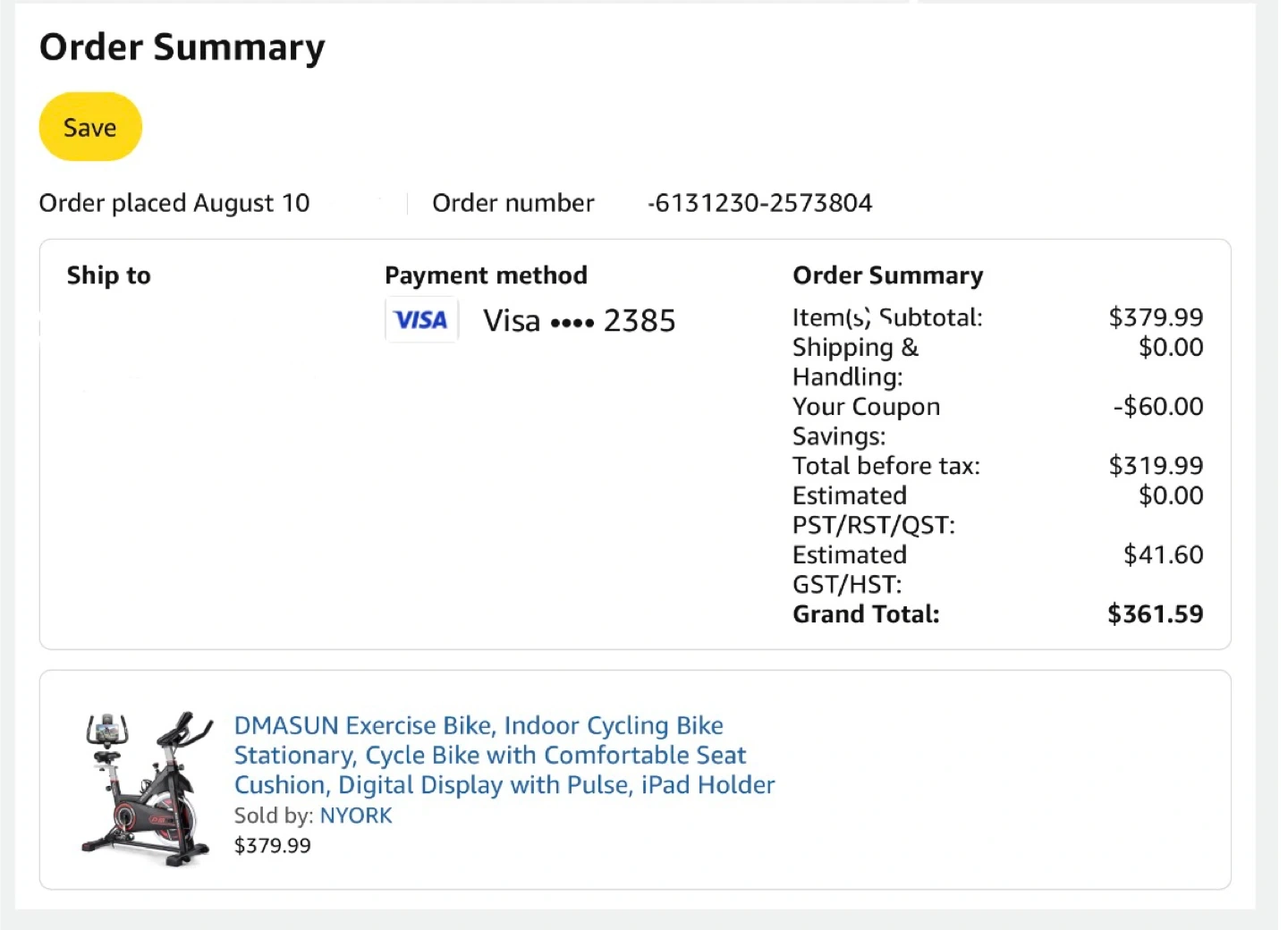Click the Ship to heading

coord(109,275)
